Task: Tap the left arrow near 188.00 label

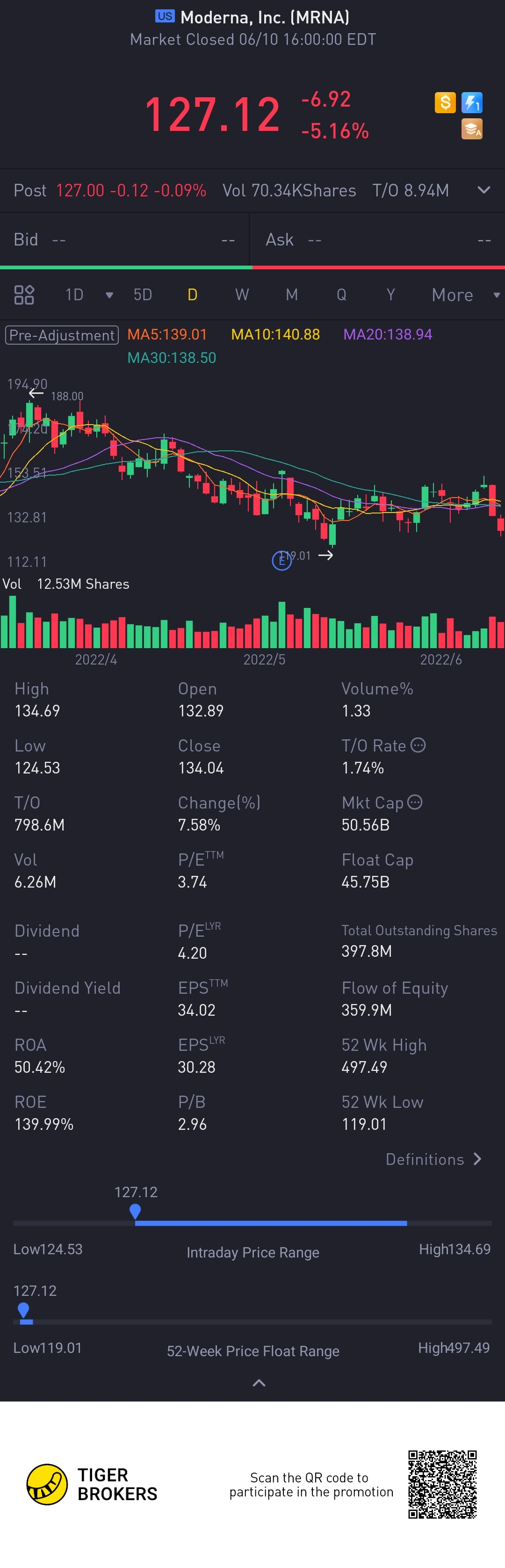Action: (36, 393)
